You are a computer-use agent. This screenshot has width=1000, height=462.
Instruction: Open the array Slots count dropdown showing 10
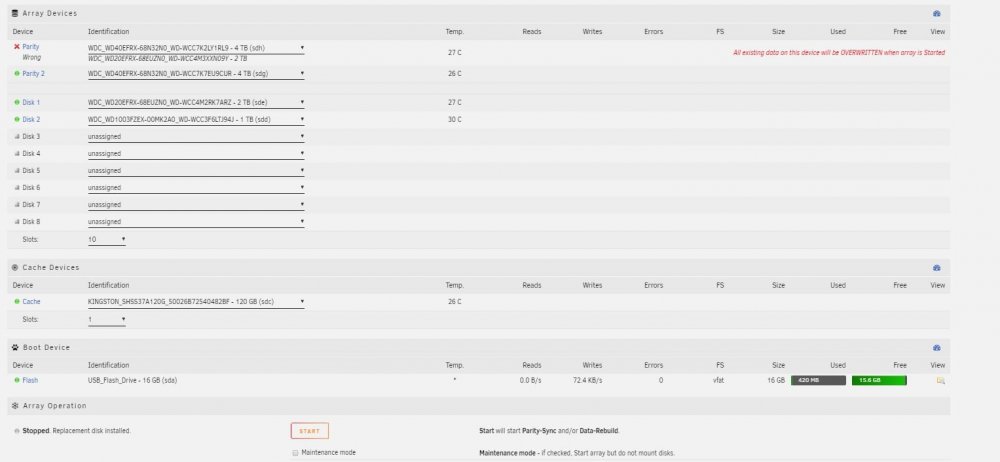click(107, 240)
